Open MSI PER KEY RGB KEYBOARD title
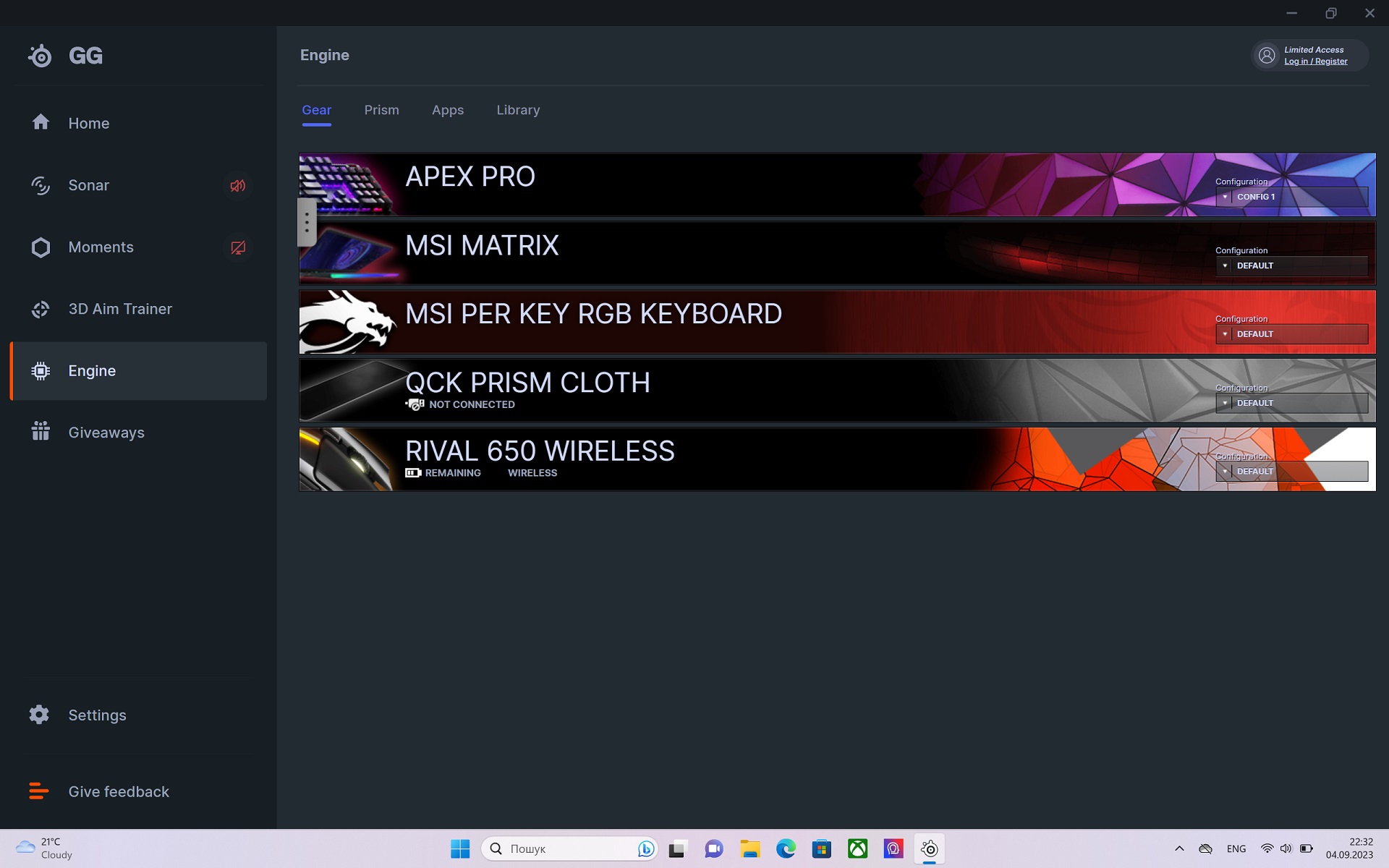This screenshot has width=1389, height=868. pos(593,314)
